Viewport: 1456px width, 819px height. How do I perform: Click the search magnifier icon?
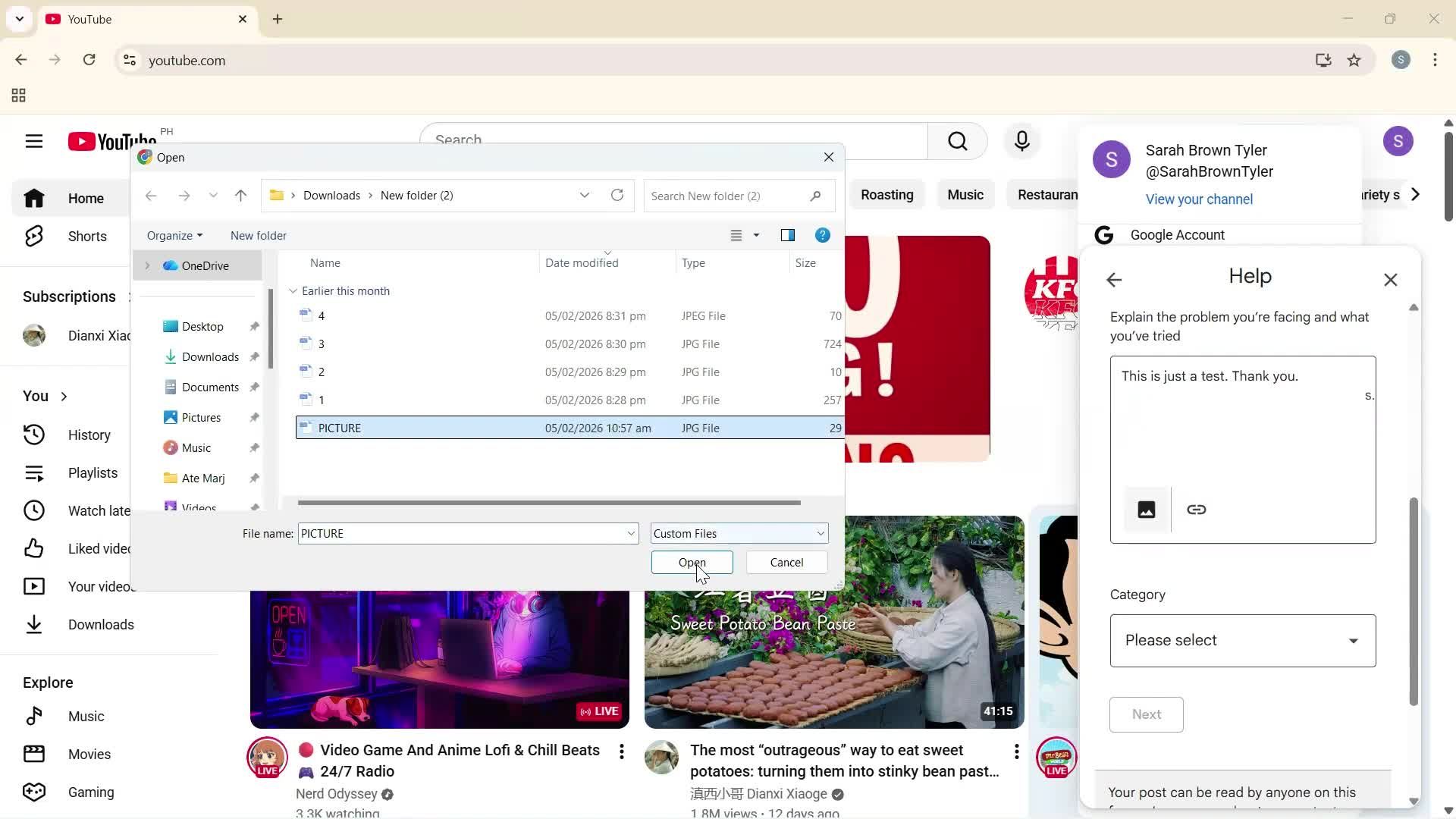click(x=957, y=141)
